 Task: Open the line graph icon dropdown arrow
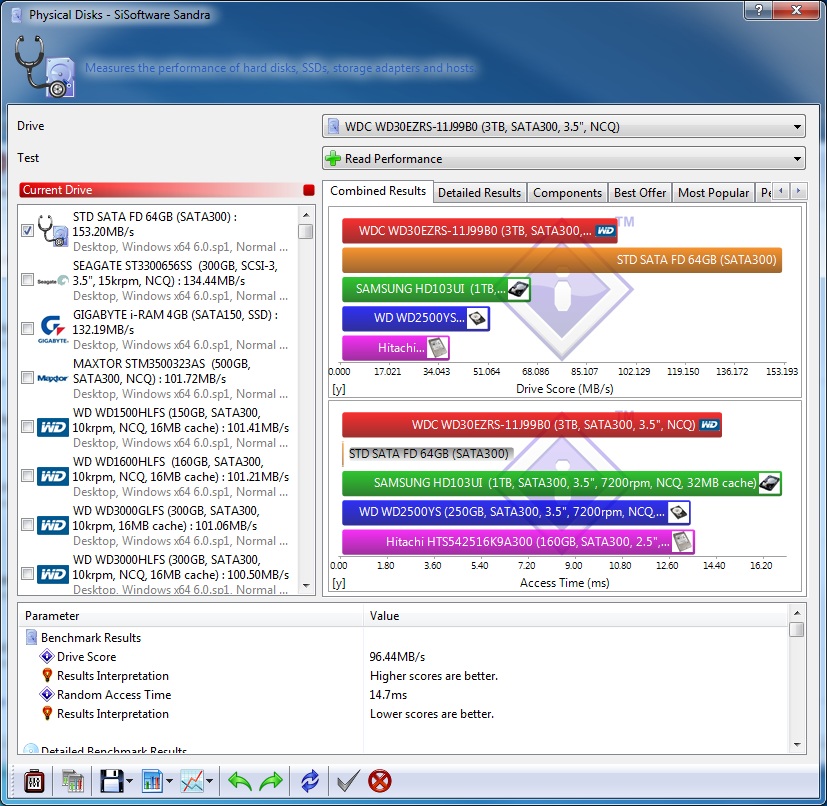tap(209, 781)
